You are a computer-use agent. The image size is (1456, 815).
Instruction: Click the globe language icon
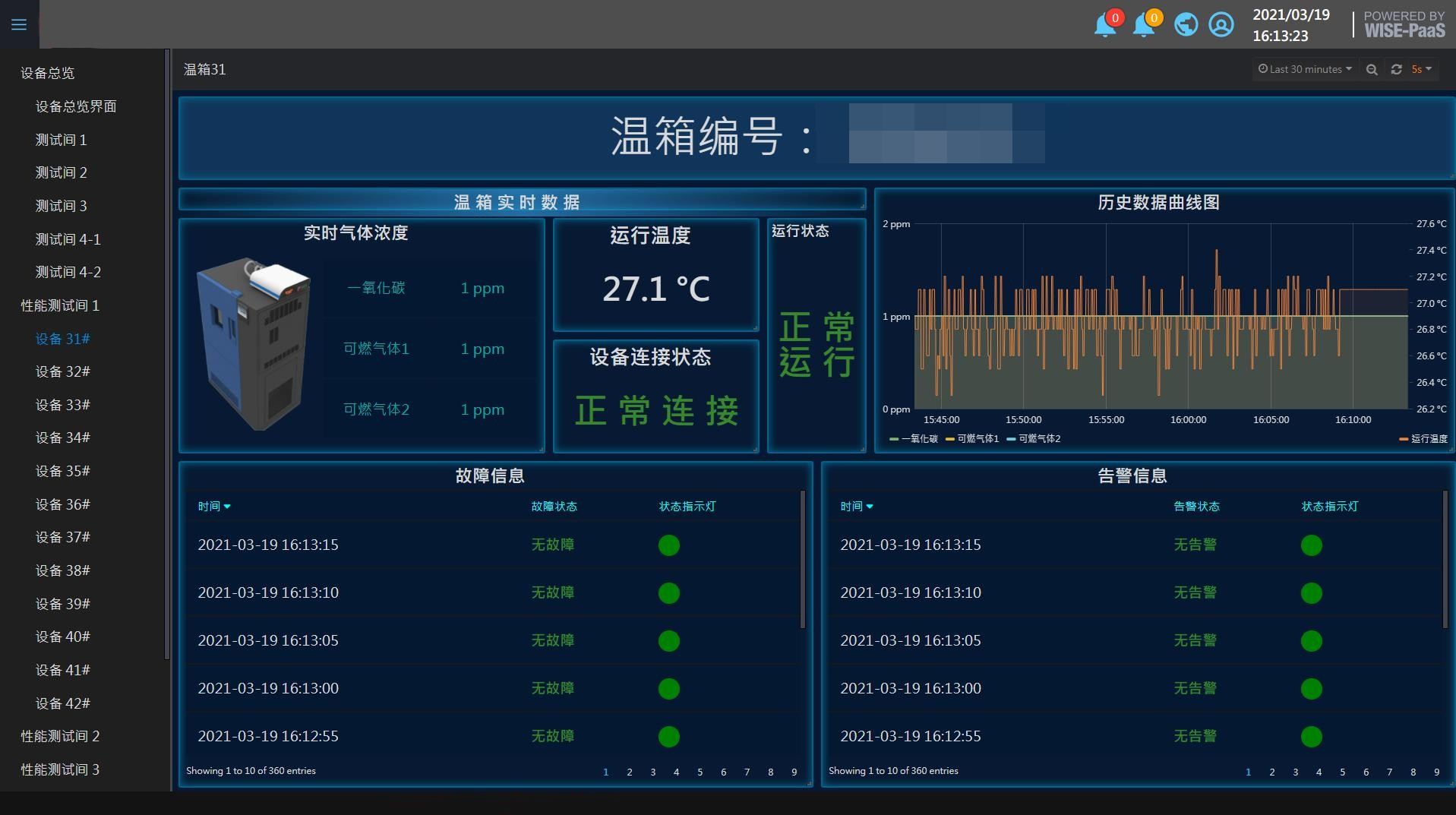click(1186, 25)
